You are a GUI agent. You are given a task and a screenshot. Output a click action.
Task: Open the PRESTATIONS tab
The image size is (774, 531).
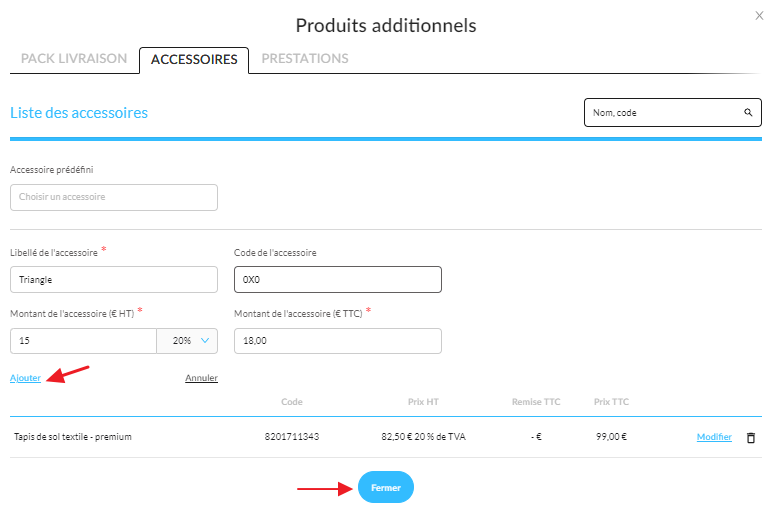305,59
